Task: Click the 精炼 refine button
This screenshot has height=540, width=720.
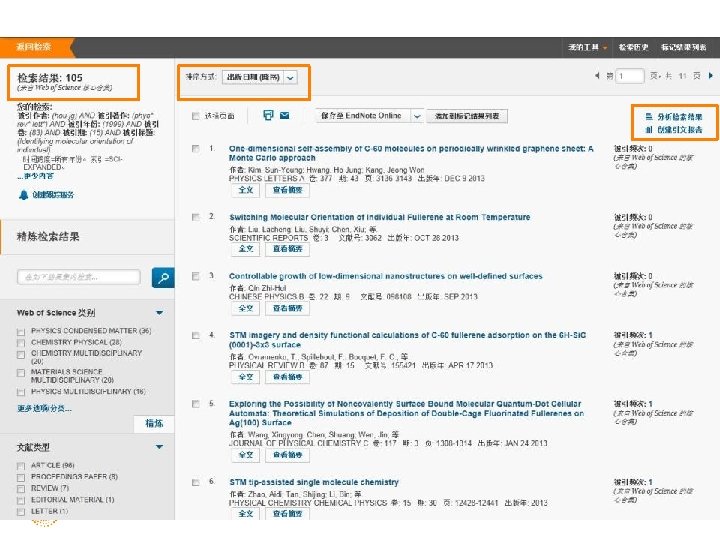Action: [154, 423]
